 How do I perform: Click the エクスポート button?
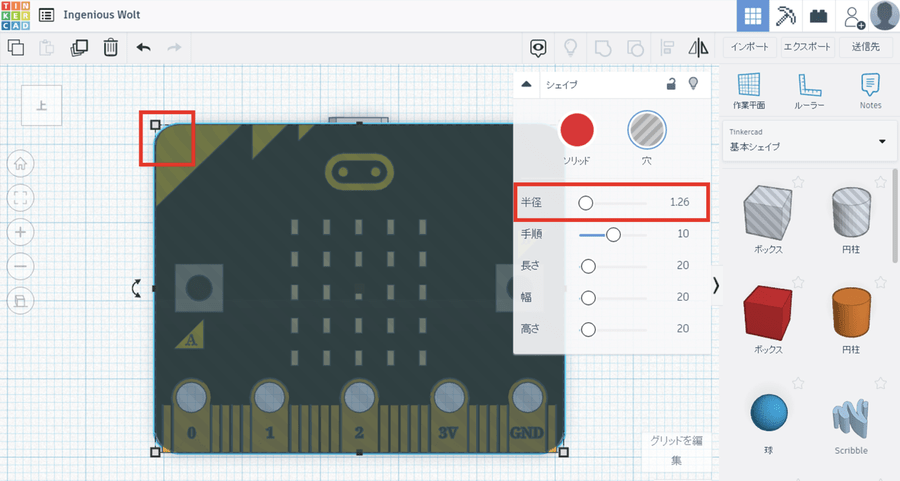pos(807,47)
